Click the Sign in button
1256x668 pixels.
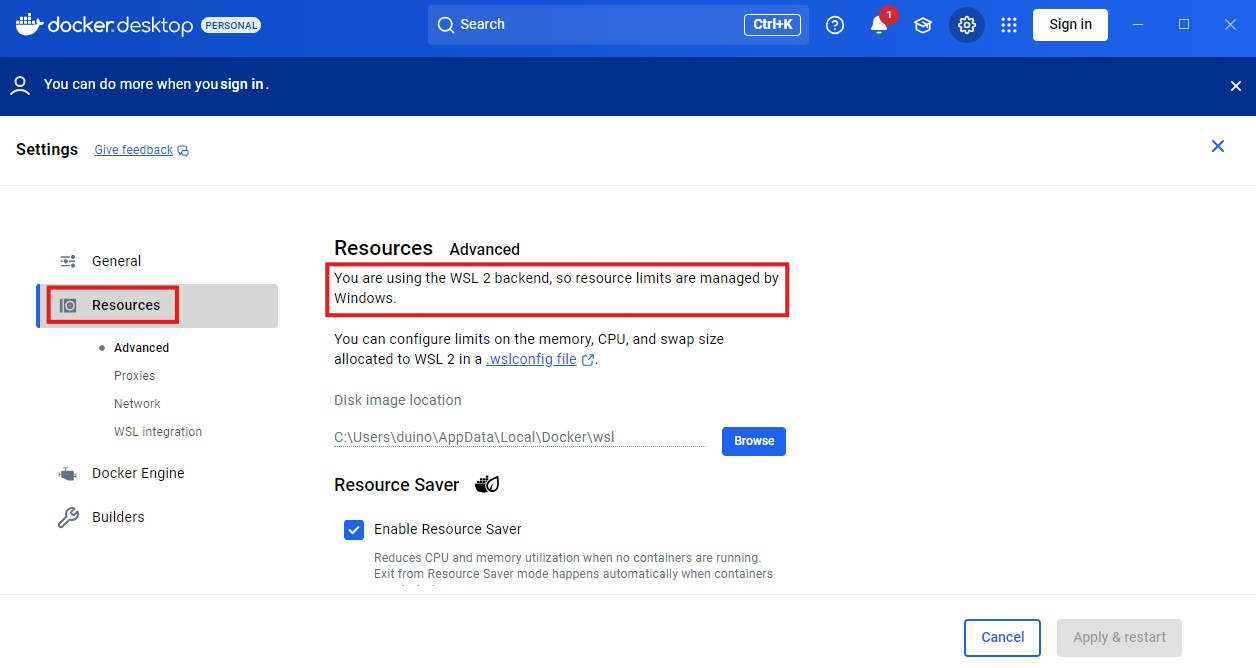point(1070,25)
